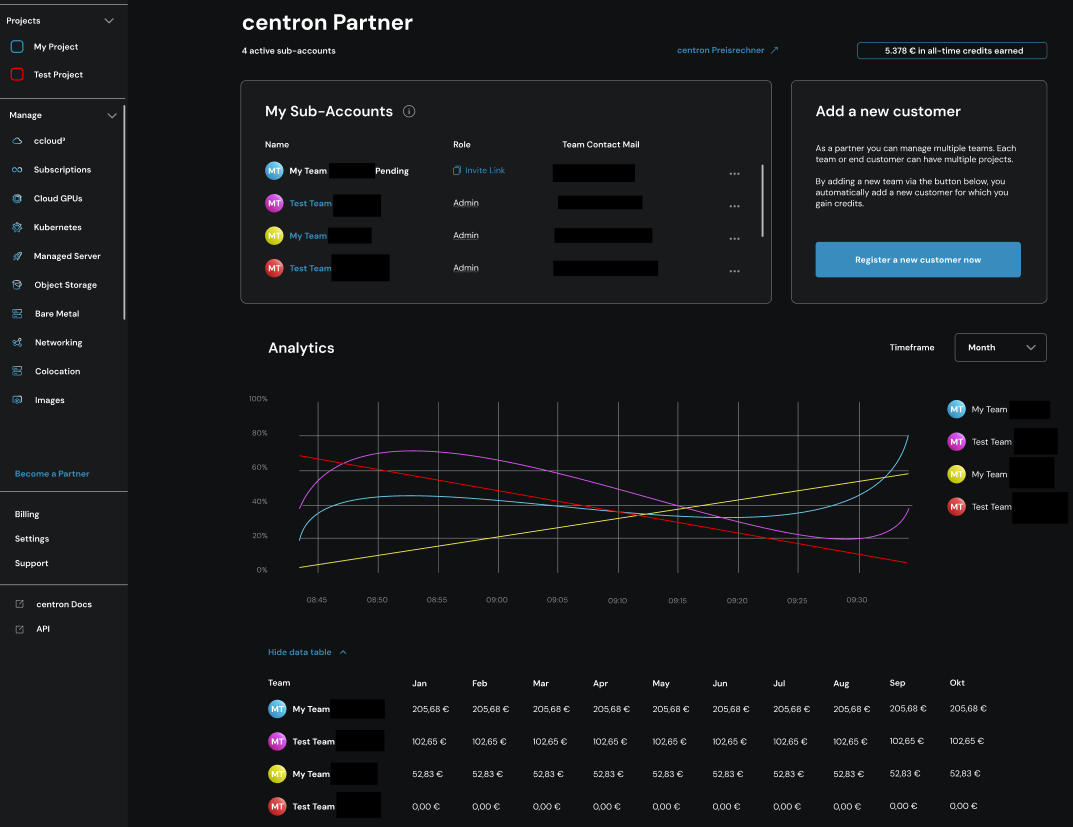Open the three-dot menu of the red Test Team row
The image size is (1073, 827).
pos(734,271)
